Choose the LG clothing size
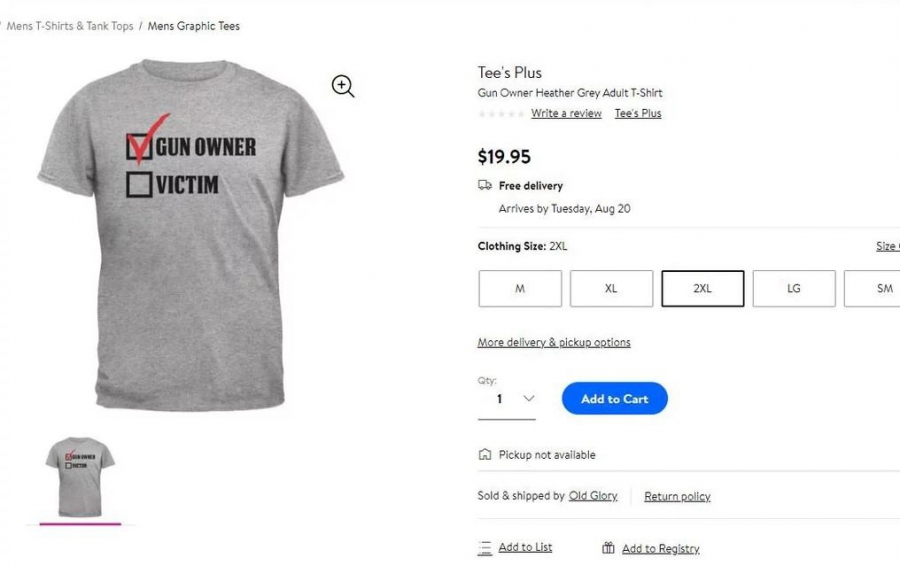 coord(794,289)
